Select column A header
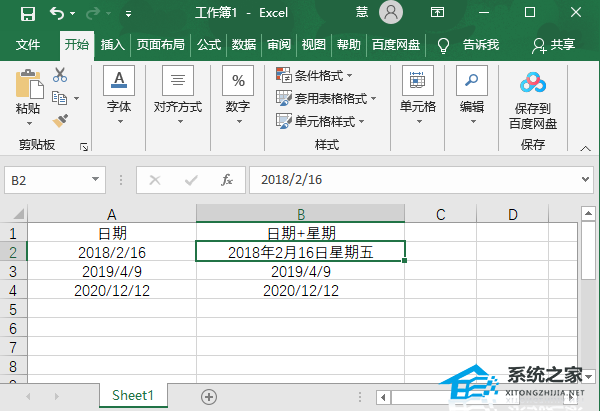This screenshot has height=411, width=600. pos(112,214)
